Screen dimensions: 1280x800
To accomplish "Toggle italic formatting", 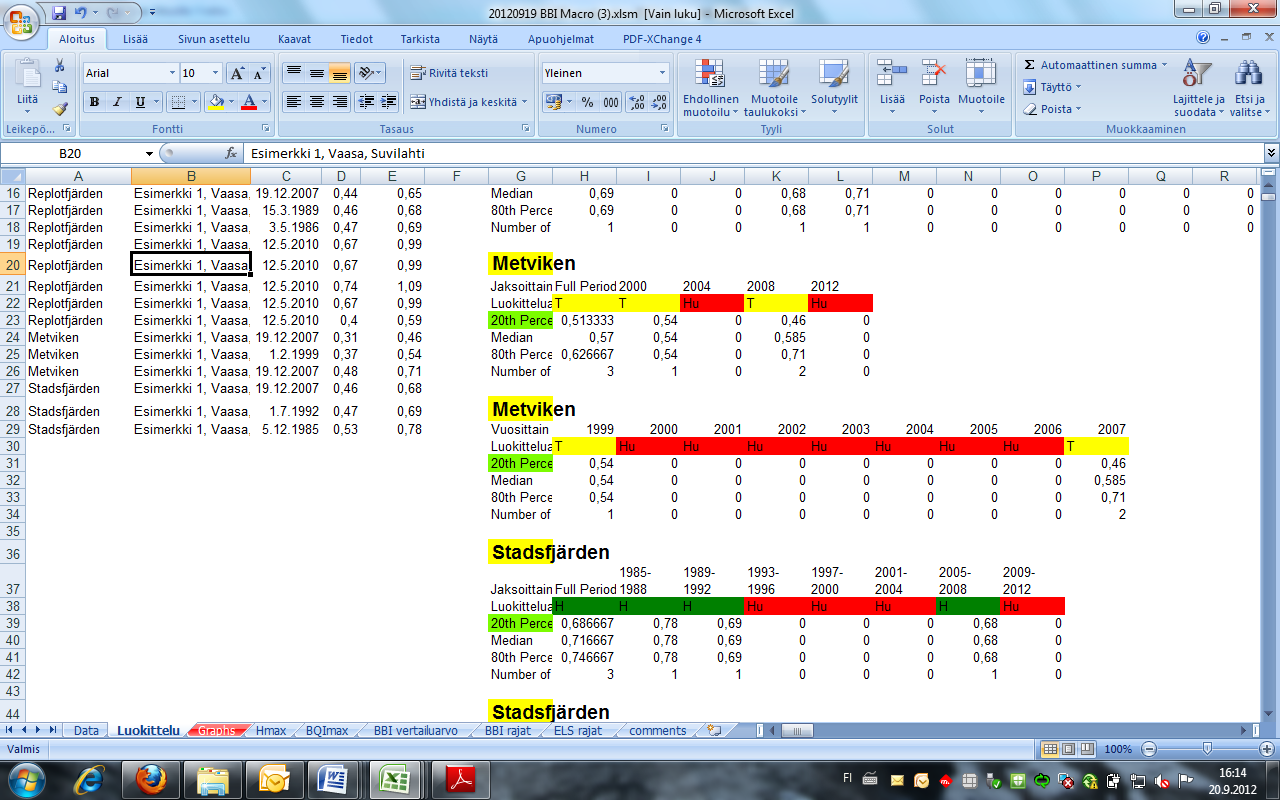I will pos(117,102).
